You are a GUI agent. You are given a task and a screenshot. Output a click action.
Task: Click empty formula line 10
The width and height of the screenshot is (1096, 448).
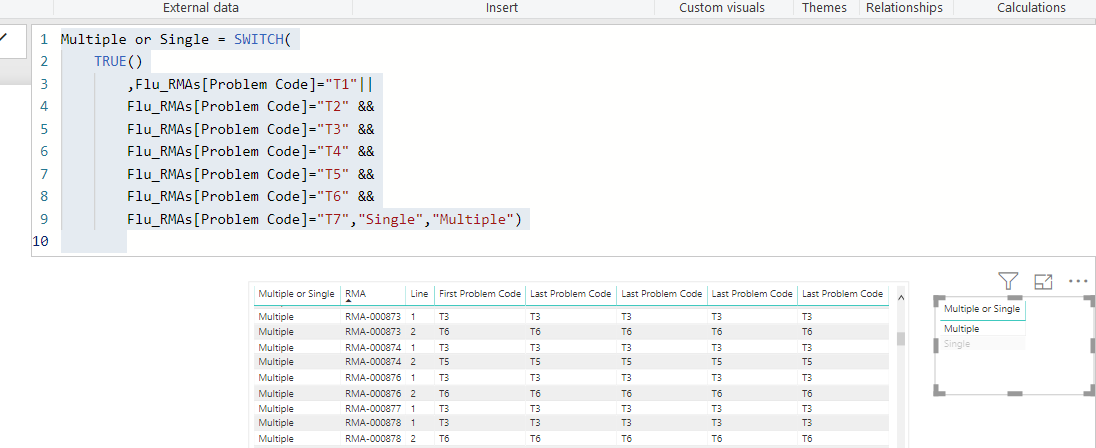tap(94, 242)
